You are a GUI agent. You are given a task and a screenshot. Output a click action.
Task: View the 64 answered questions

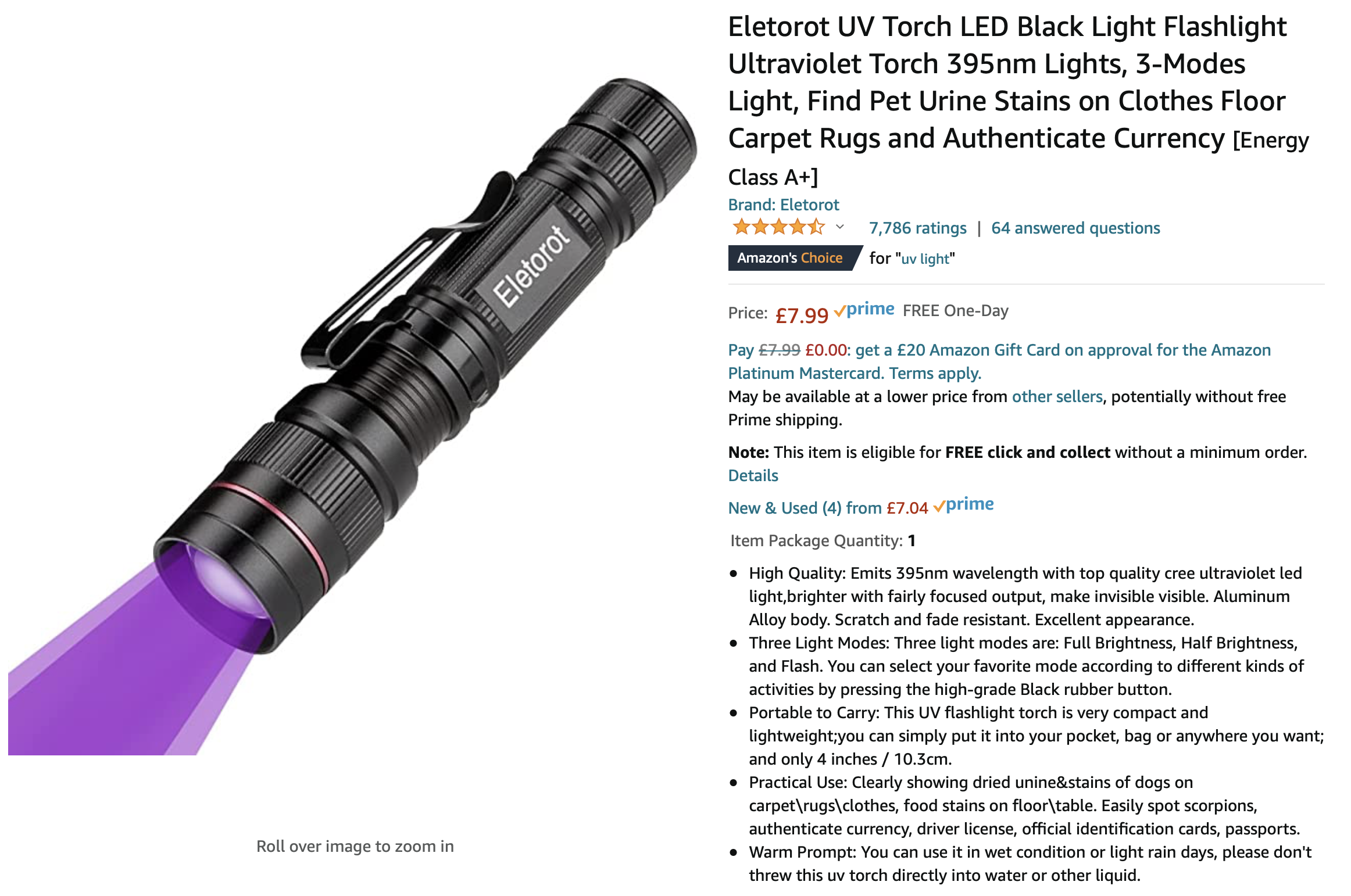pyautogui.click(x=1075, y=228)
